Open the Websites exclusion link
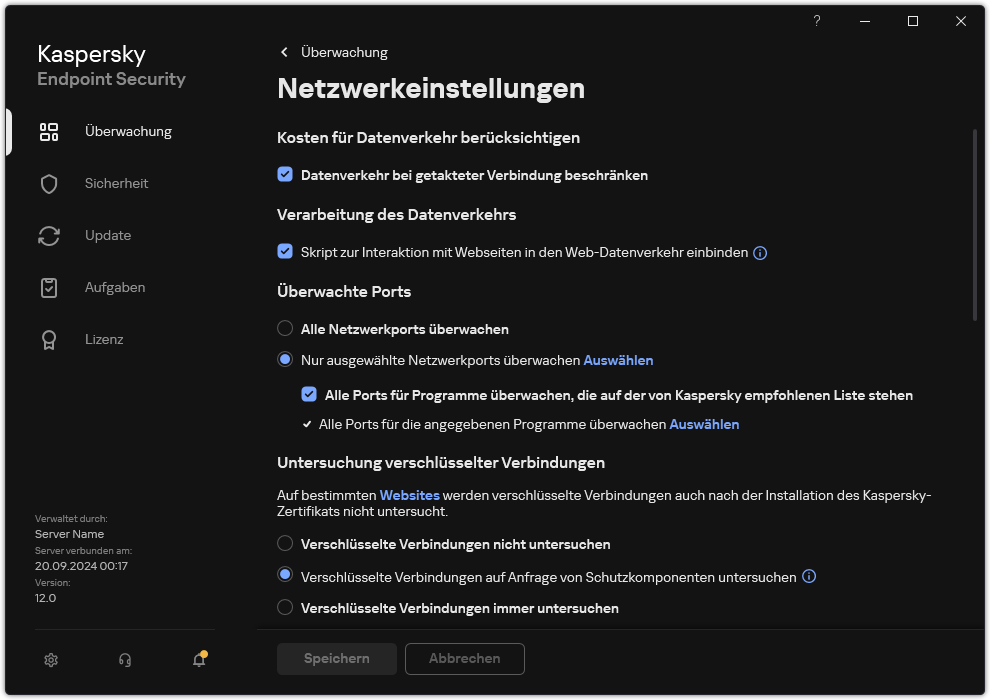The image size is (990, 700). pyautogui.click(x=411, y=495)
